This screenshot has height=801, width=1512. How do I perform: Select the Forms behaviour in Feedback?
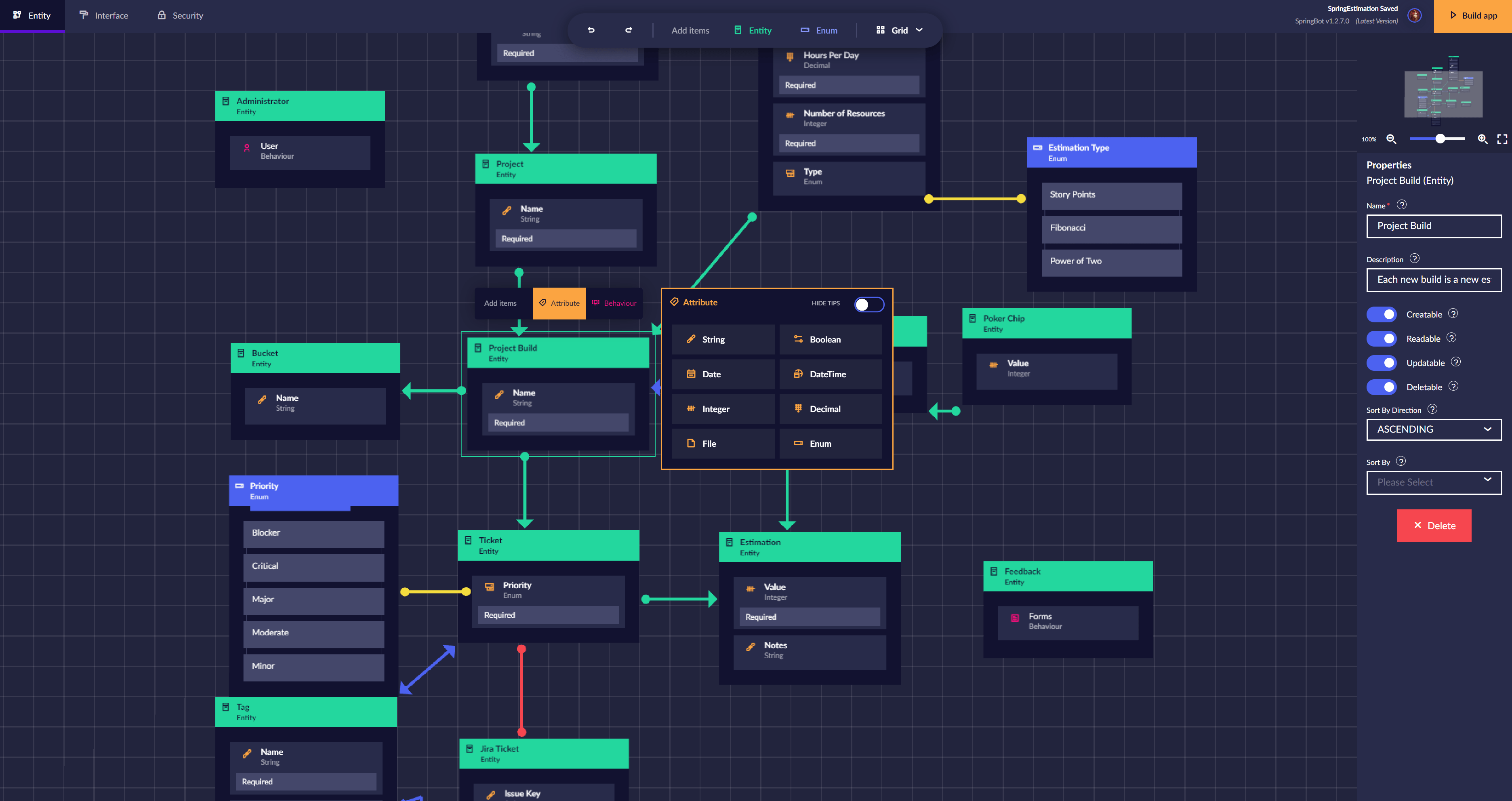click(x=1068, y=622)
